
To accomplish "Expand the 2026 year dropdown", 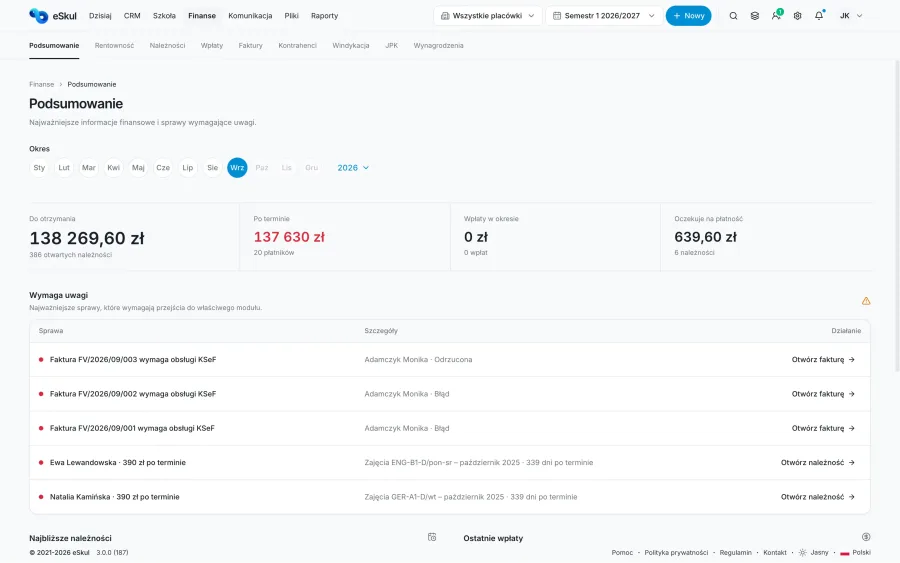I will 353,168.
